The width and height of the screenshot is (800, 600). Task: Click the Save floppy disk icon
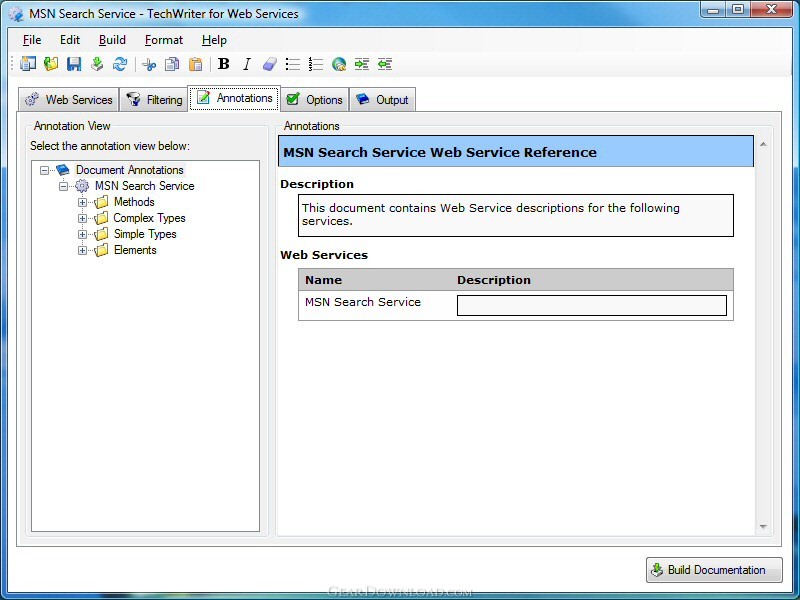[x=74, y=64]
